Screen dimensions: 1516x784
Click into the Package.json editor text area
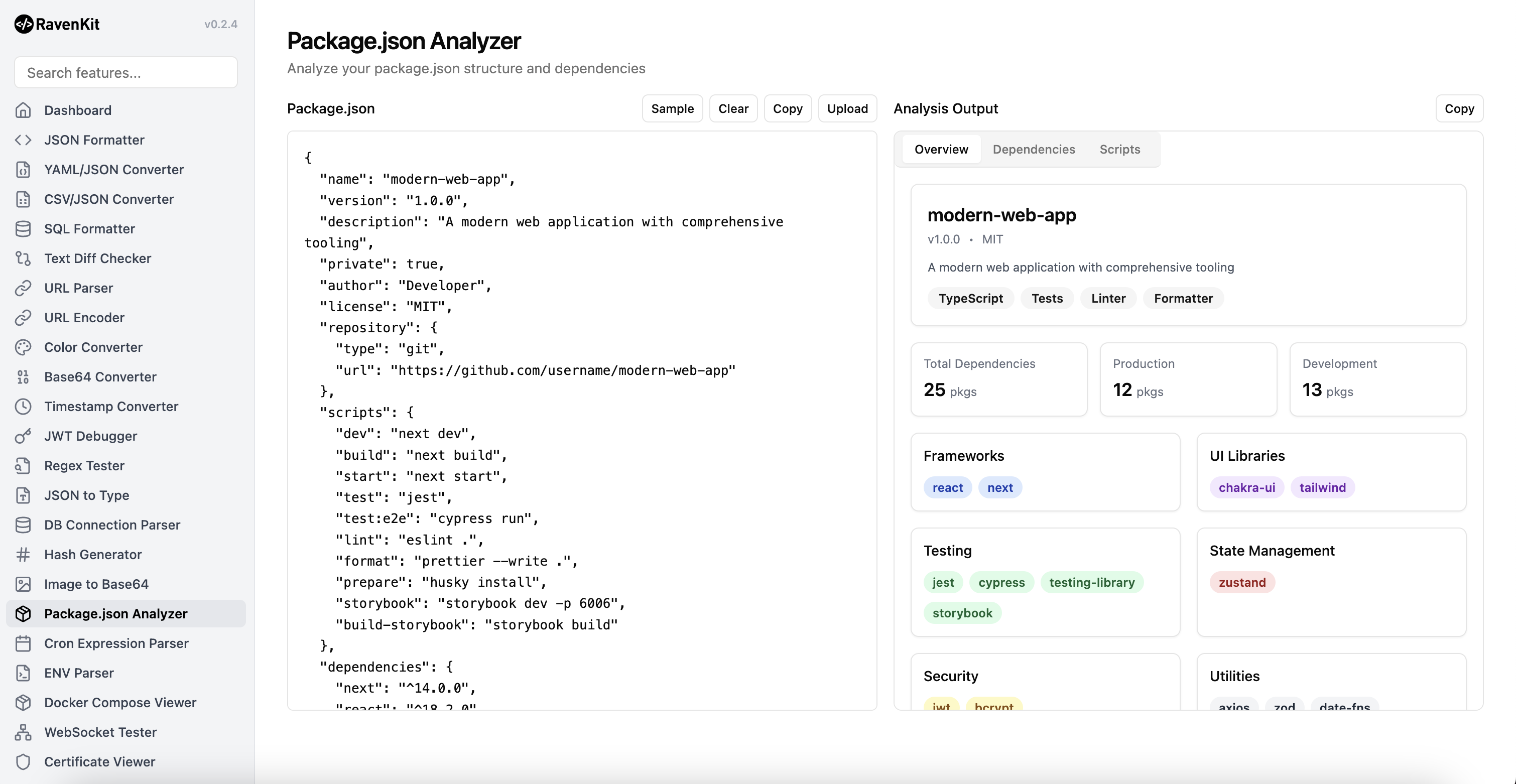click(x=581, y=420)
